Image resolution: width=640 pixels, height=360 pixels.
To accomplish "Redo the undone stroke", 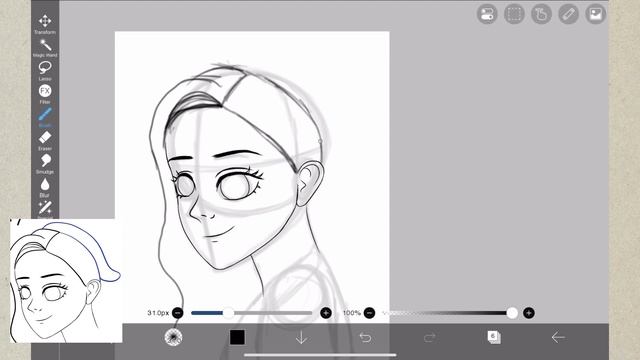I will click(x=429, y=338).
